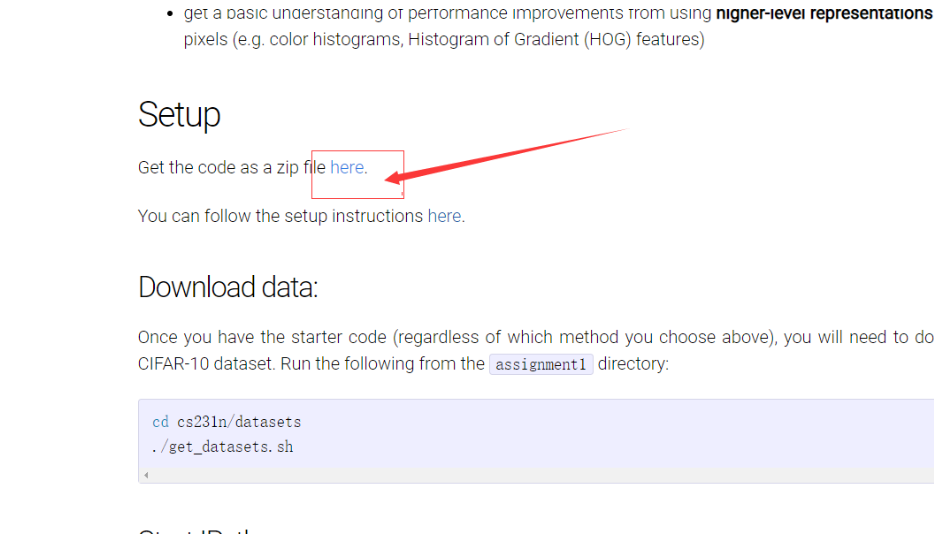Click 'Once you have the starter code' text
Viewport: 934px width, 535px height.
pyautogui.click(x=262, y=337)
